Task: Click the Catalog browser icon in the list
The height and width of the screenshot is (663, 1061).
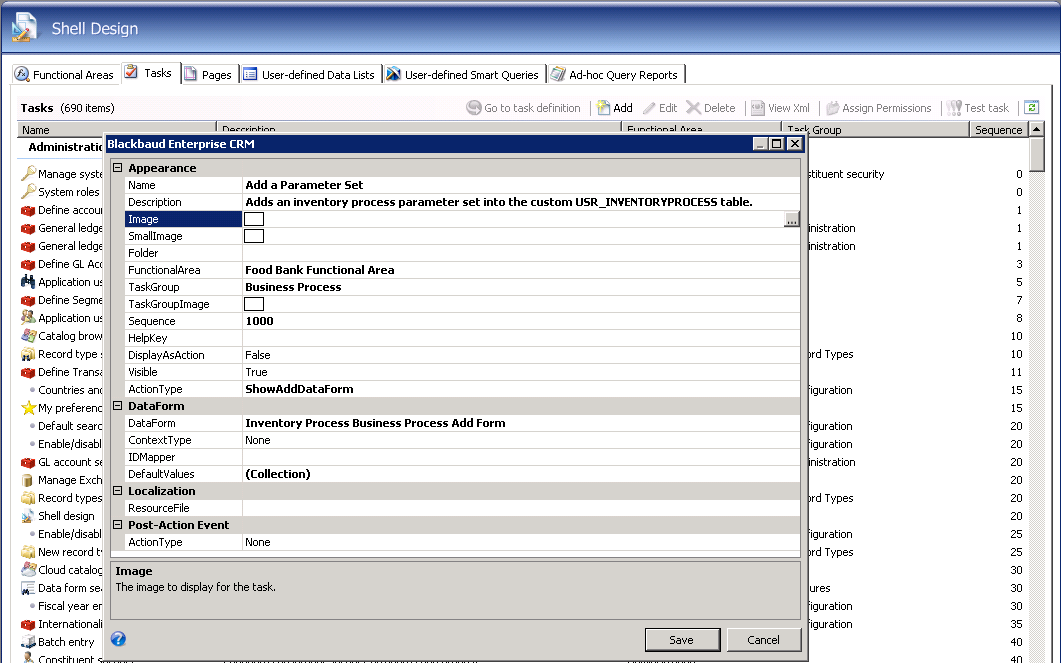Action: (28, 336)
